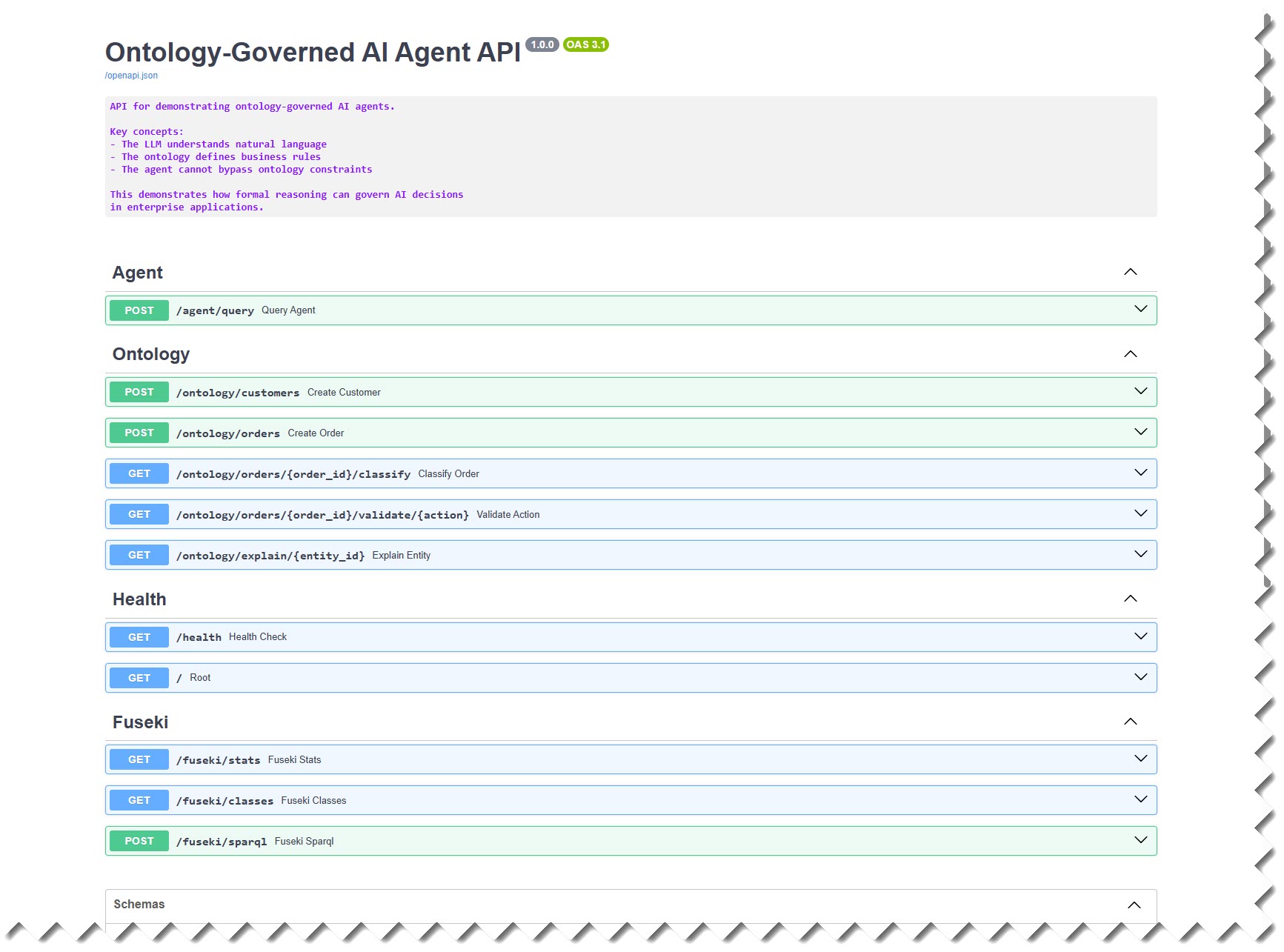1284x952 pixels.
Task: Click the POST badge for /ontology/customers
Action: click(x=139, y=392)
